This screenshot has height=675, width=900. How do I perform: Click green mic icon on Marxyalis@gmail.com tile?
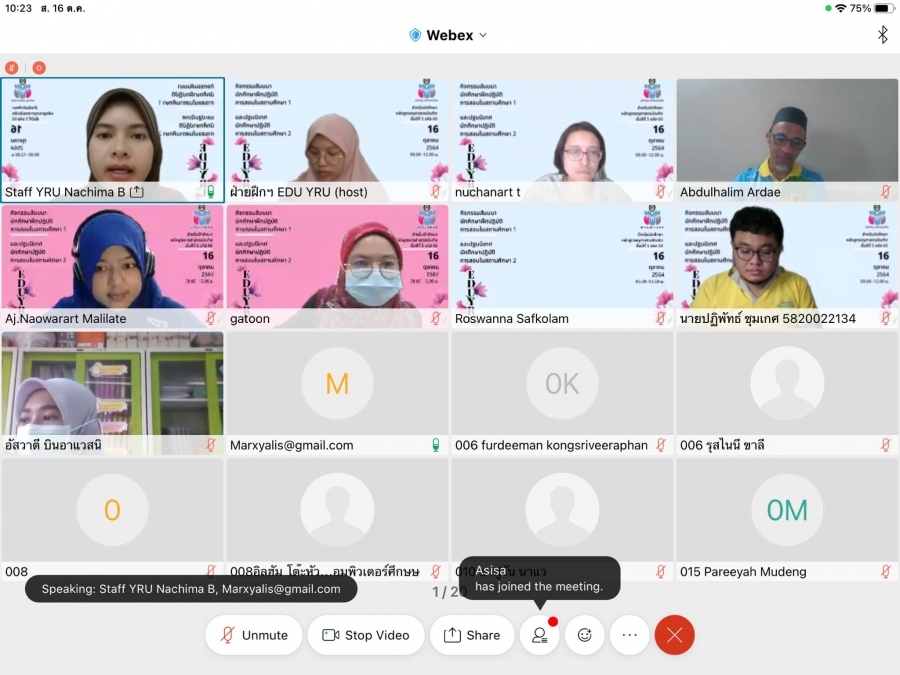tap(435, 445)
